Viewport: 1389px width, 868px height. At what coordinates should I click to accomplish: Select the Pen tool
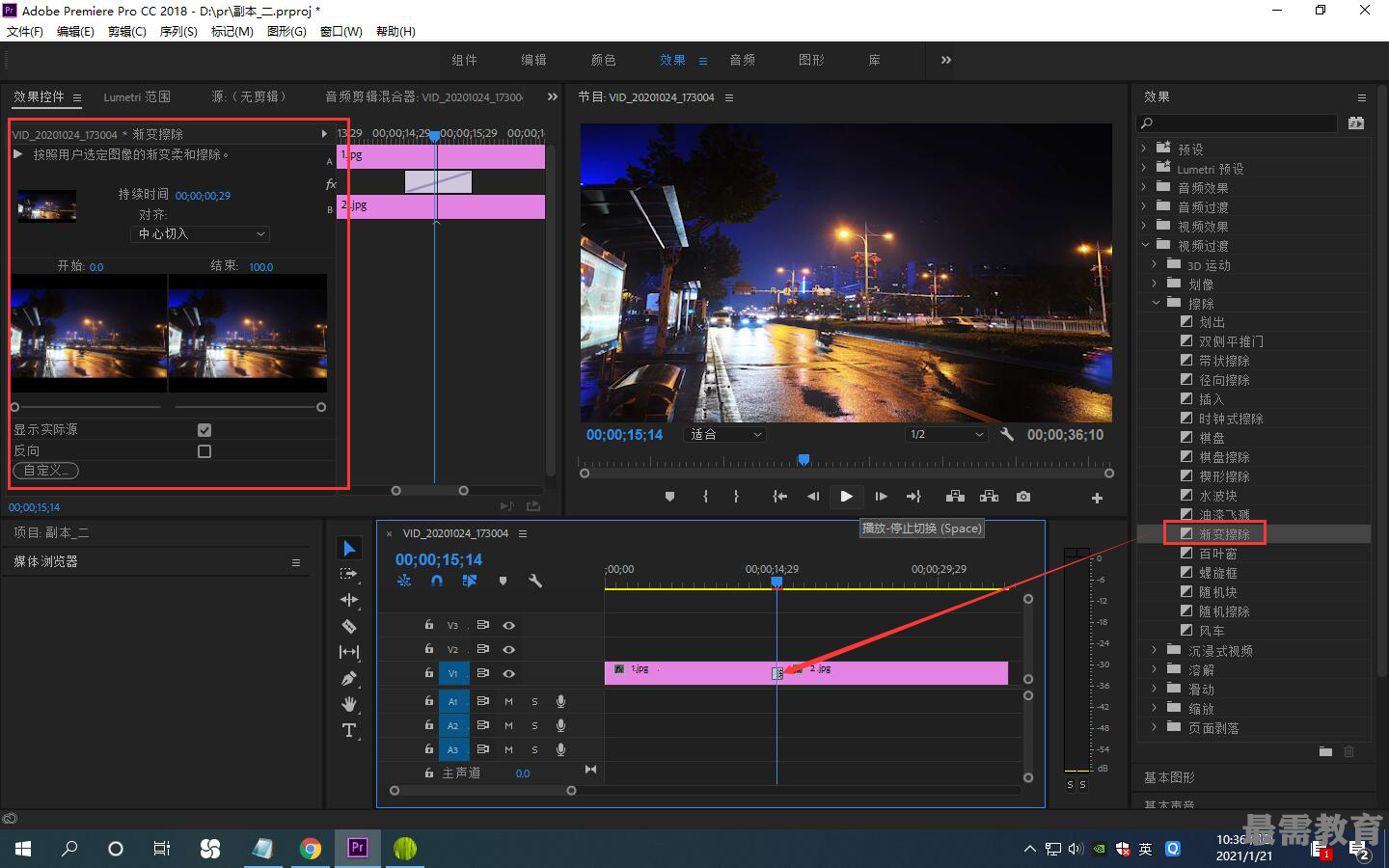tap(349, 678)
